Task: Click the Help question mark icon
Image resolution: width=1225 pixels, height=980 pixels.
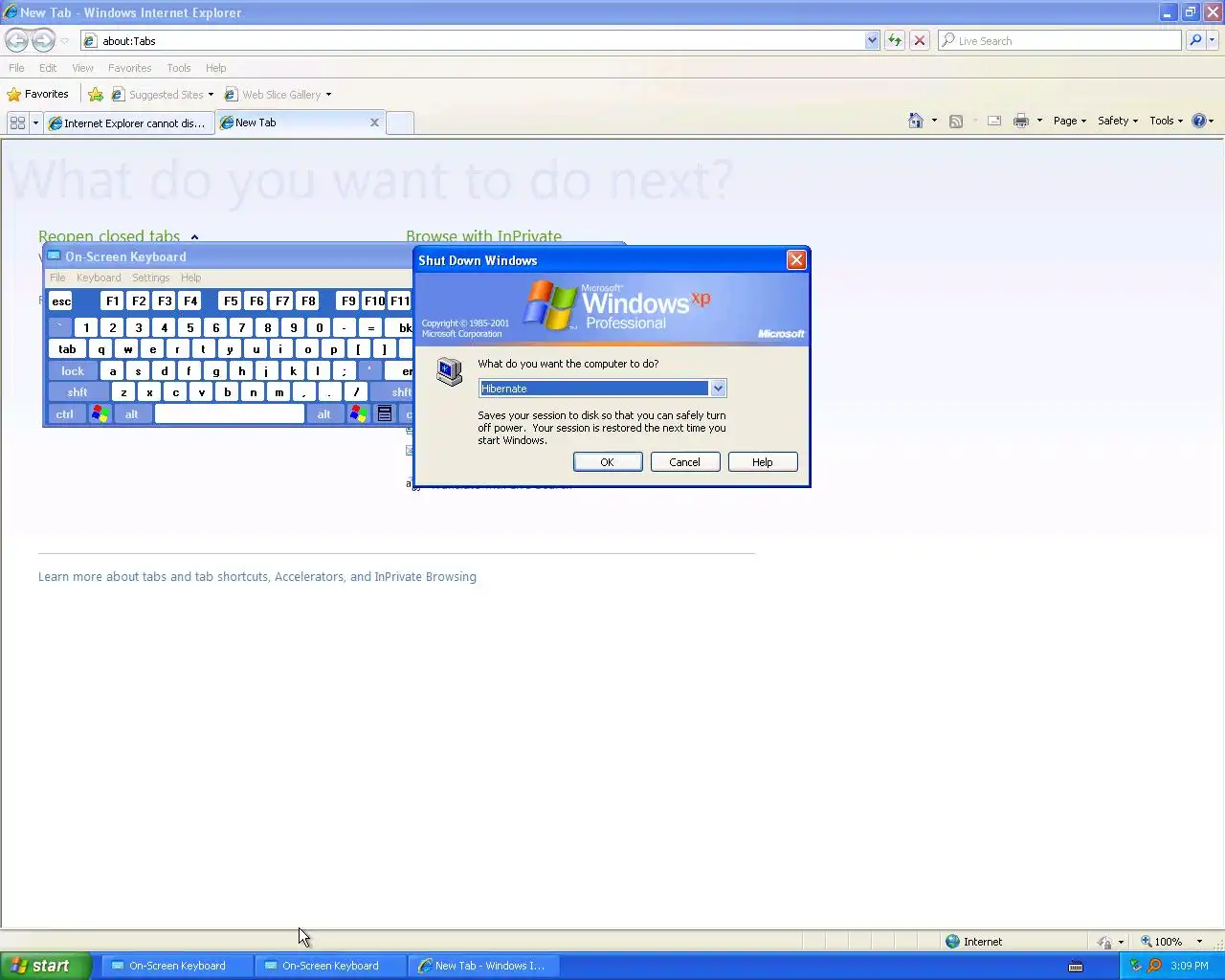Action: coord(1198,121)
